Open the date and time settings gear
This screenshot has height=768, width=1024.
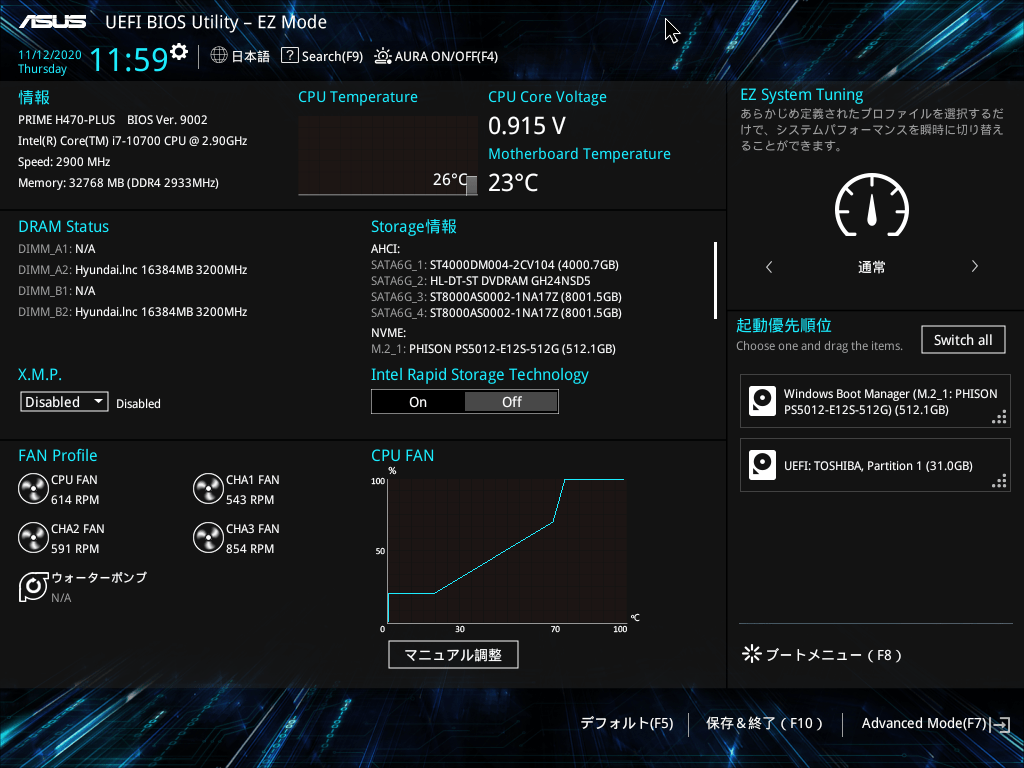coord(179,52)
